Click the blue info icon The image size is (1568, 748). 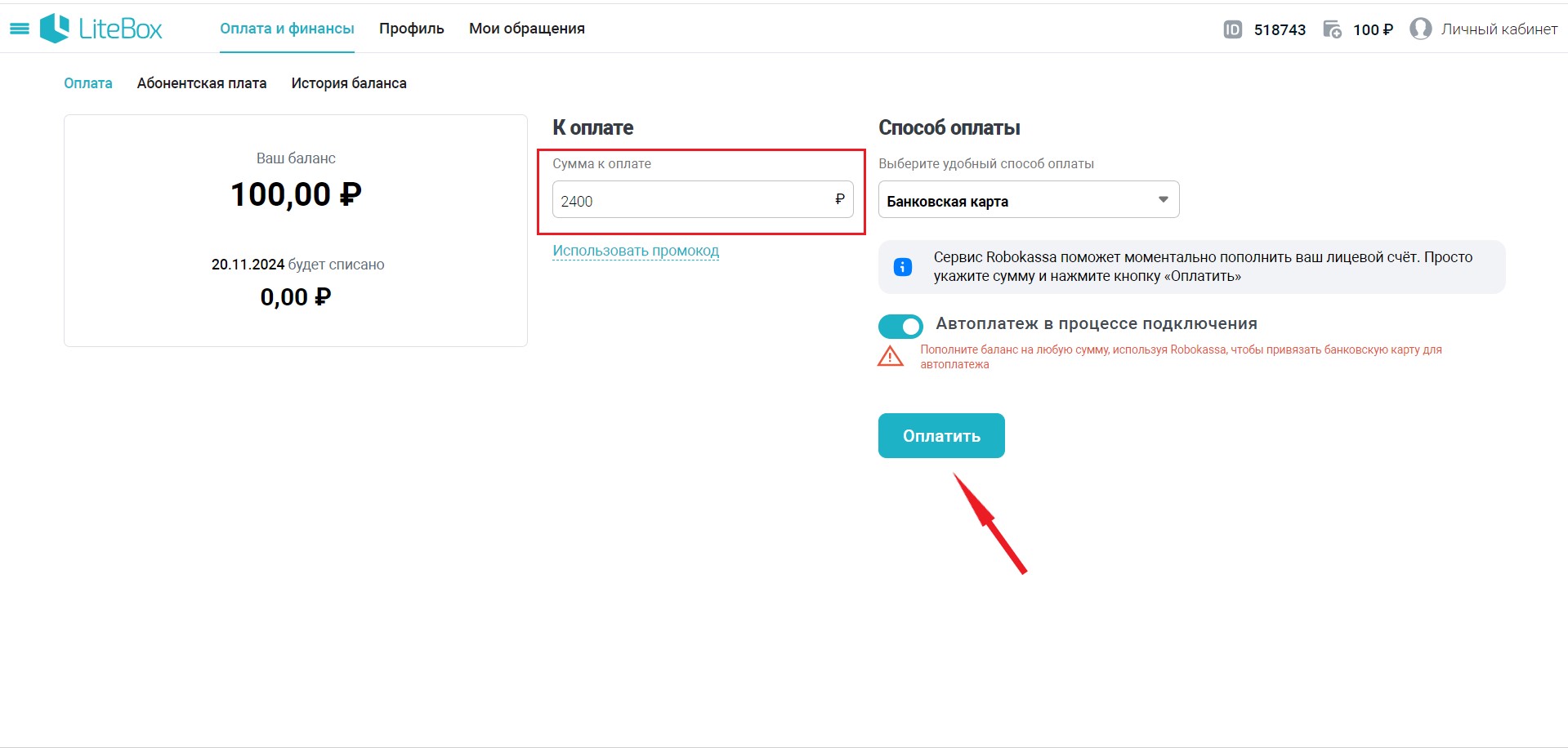tap(902, 267)
